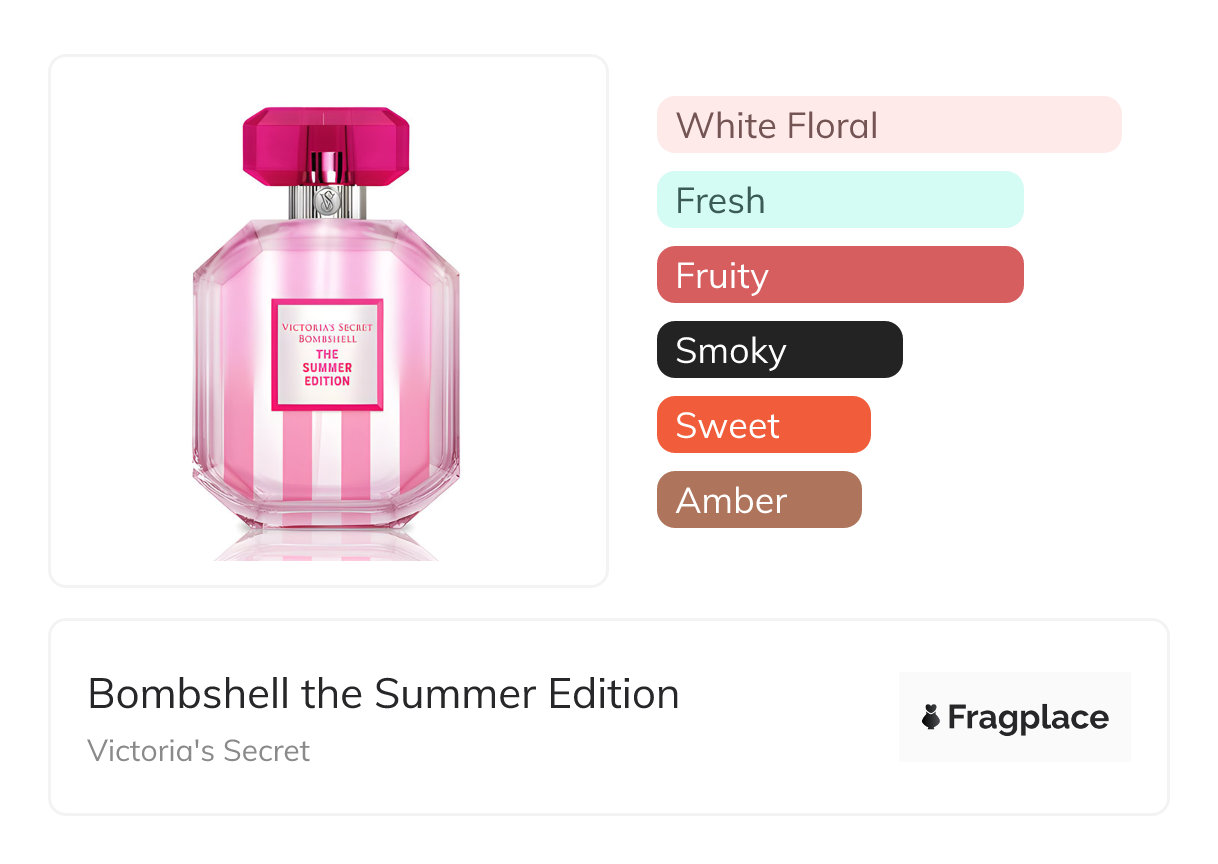Click the brown Amber accord bar
Viewport: 1218px width, 864px height.
click(x=758, y=500)
